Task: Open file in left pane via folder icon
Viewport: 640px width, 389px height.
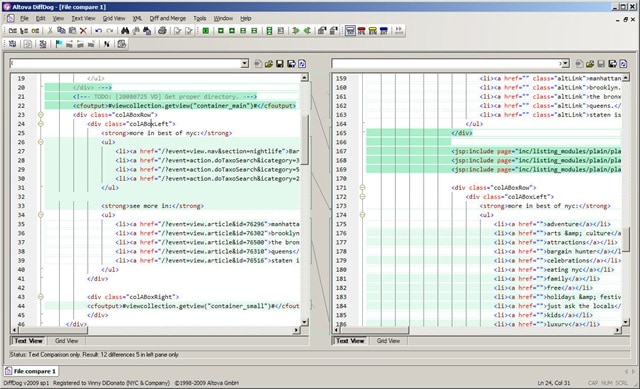Action: coord(269,64)
